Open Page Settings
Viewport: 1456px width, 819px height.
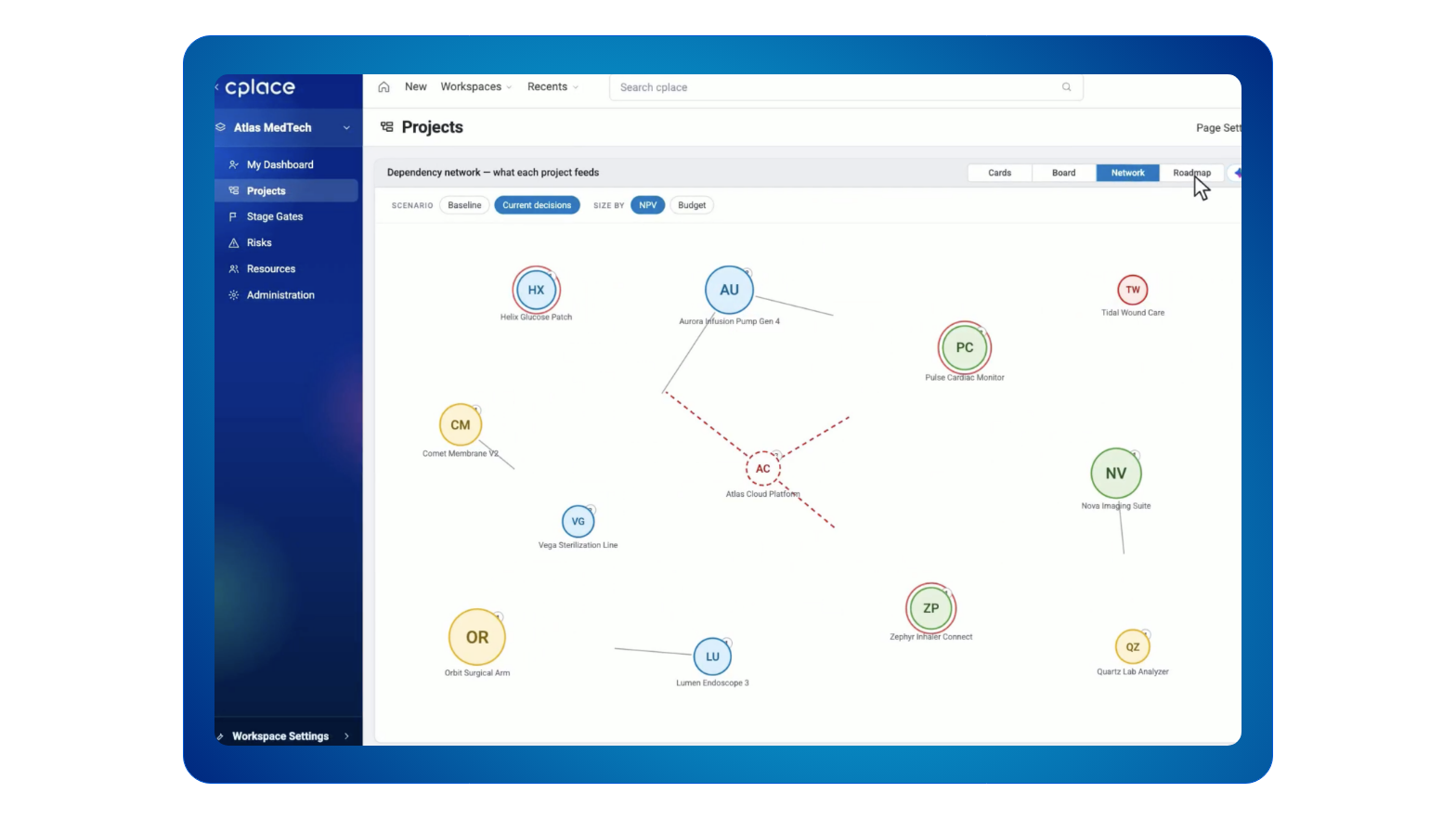pyautogui.click(x=1218, y=128)
